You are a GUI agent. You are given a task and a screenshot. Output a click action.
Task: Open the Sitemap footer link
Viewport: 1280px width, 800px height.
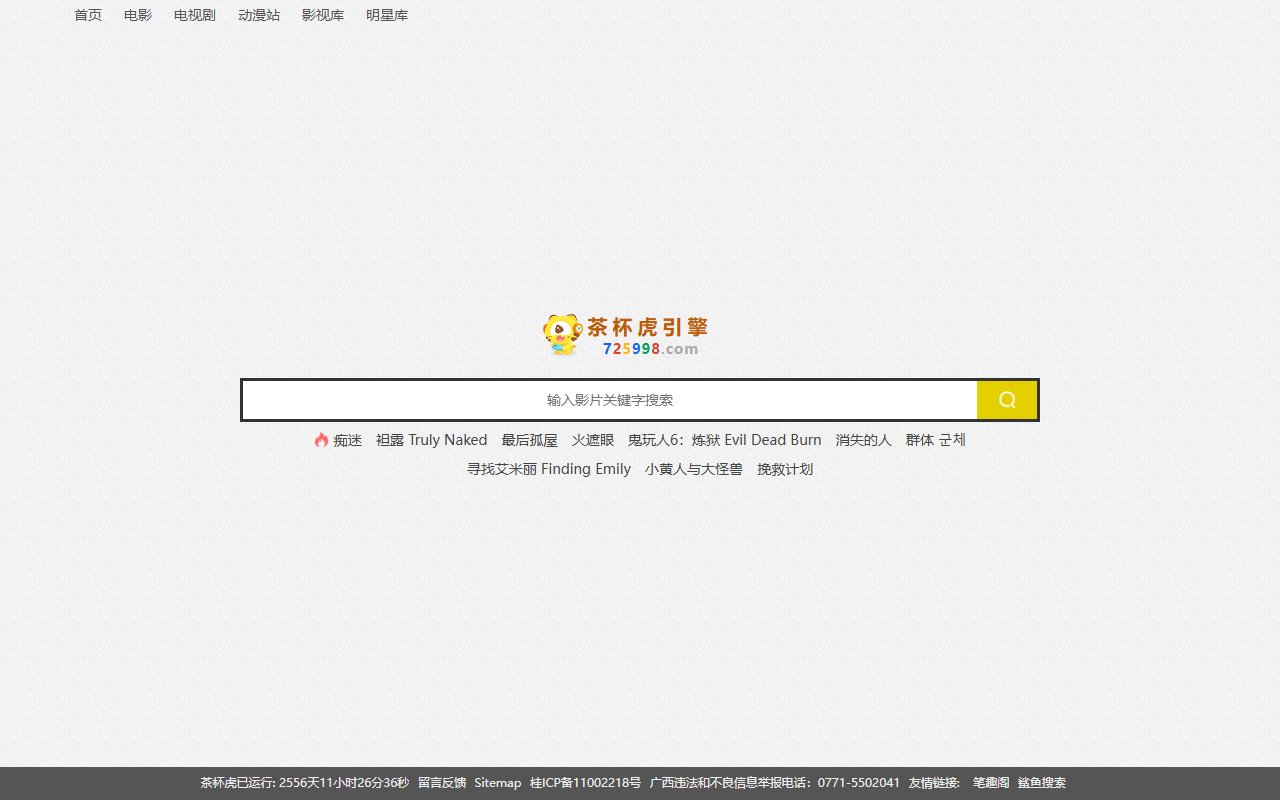[498, 783]
